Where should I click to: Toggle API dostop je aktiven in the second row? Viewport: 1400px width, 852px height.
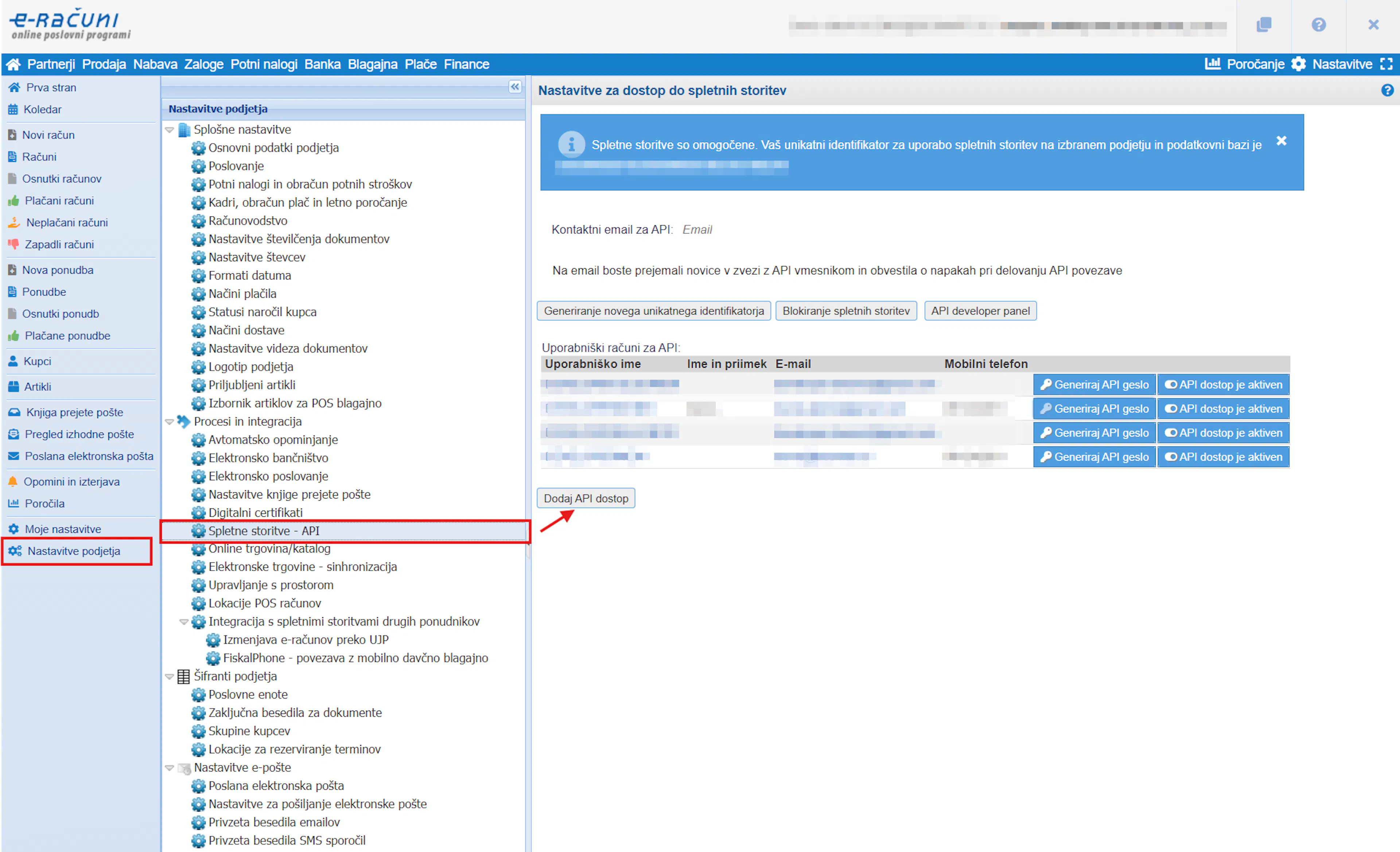1223,409
